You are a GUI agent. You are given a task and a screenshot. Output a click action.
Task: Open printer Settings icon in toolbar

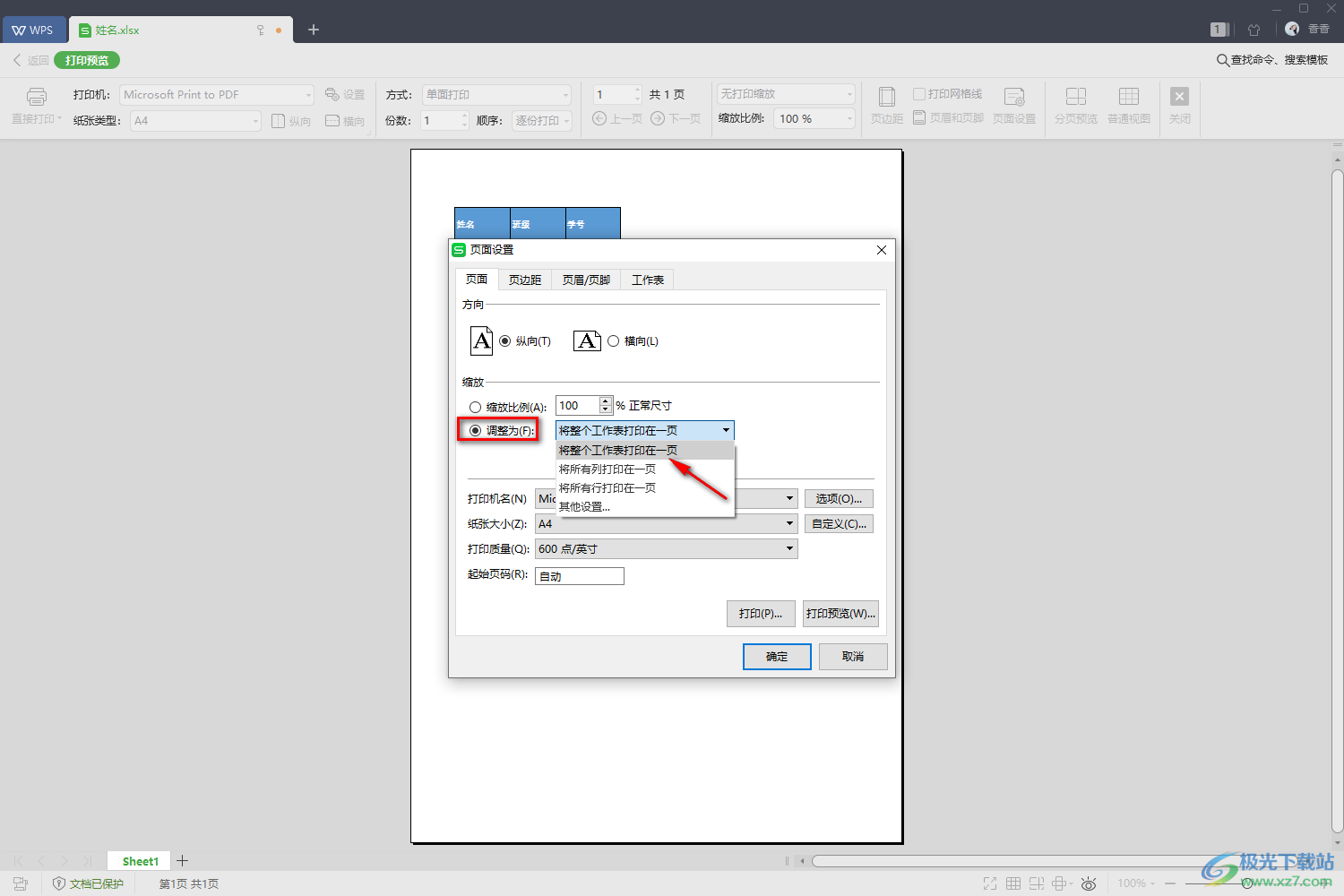pyautogui.click(x=332, y=94)
